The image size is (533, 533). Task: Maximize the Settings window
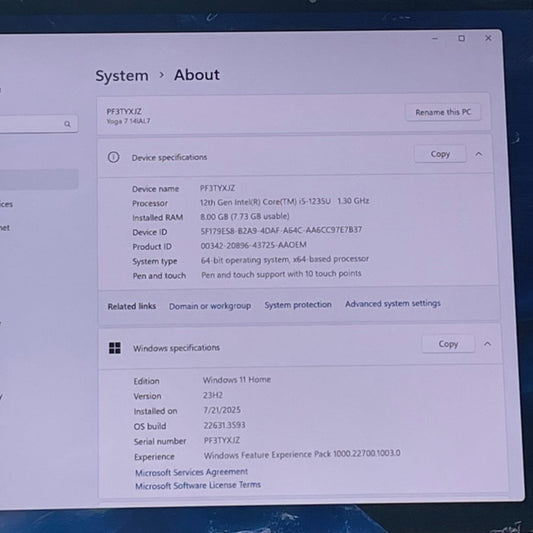coord(461,38)
